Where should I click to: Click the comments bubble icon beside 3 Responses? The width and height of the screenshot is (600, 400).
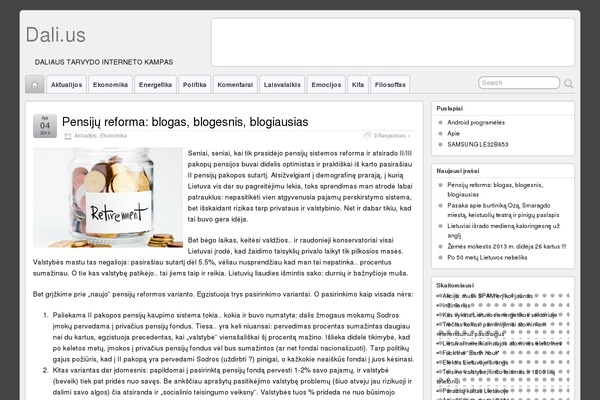[367, 136]
